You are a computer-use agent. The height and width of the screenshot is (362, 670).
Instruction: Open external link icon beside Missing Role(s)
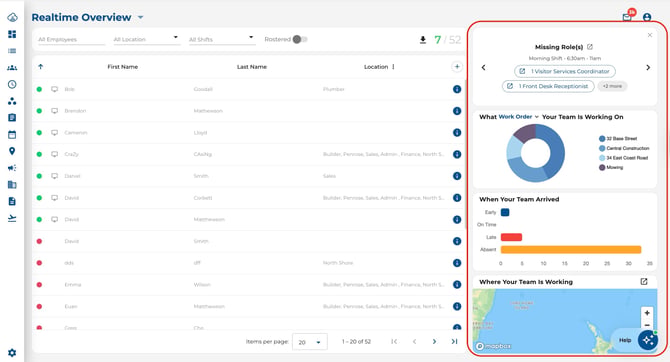point(590,47)
